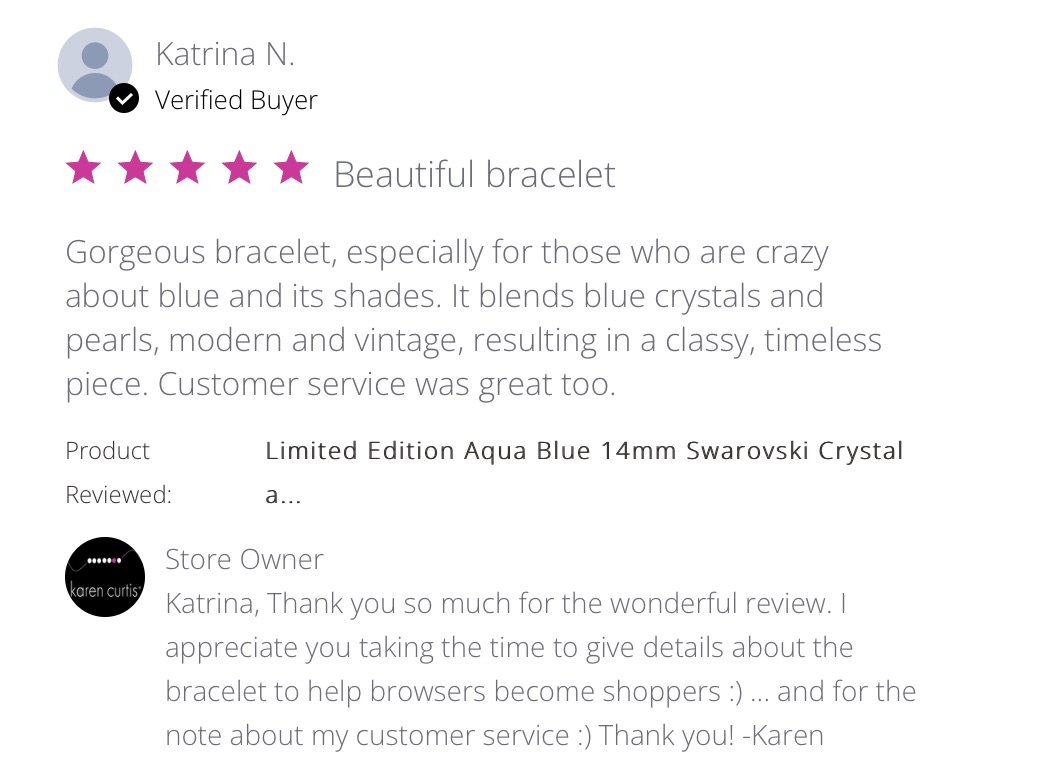The width and height of the screenshot is (1041, 778).
Task: Click the first pink rating star
Action: pos(84,167)
